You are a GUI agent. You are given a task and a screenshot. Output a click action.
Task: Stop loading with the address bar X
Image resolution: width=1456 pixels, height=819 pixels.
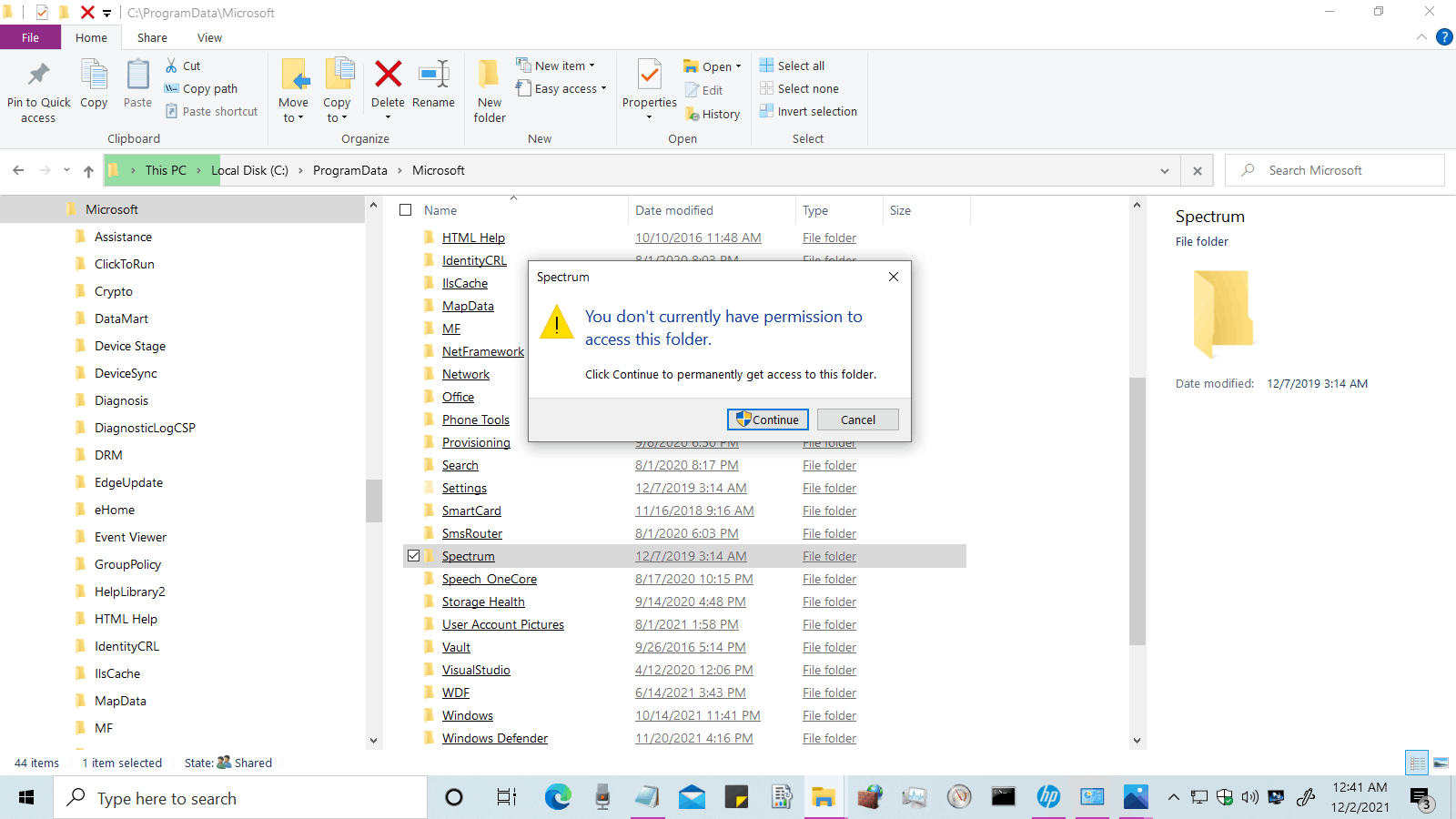1198,170
